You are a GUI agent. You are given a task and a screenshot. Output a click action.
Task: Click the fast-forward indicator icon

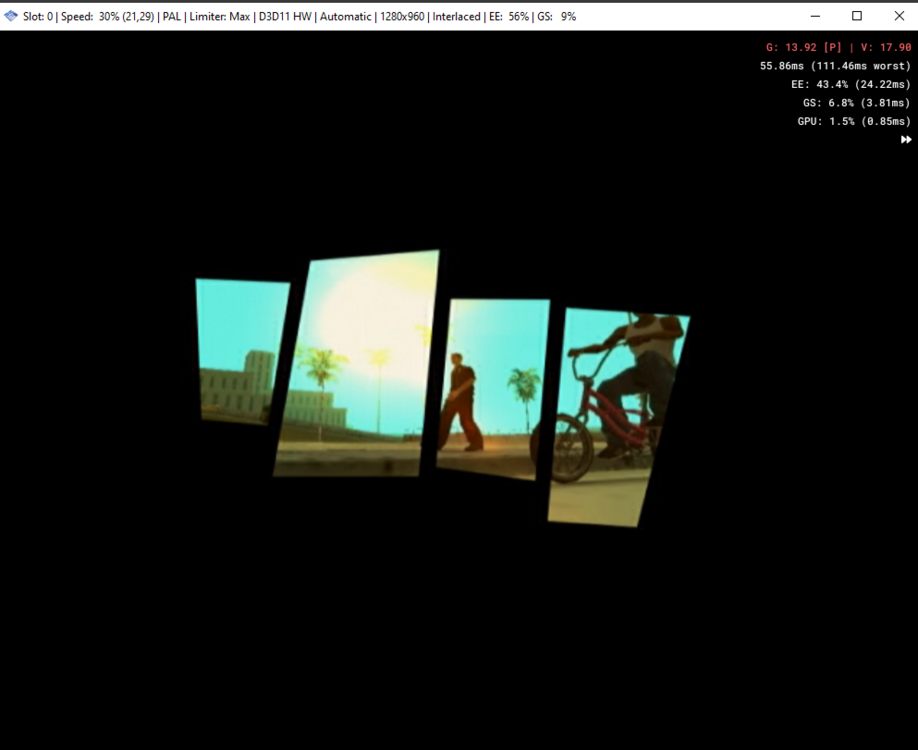click(x=908, y=139)
